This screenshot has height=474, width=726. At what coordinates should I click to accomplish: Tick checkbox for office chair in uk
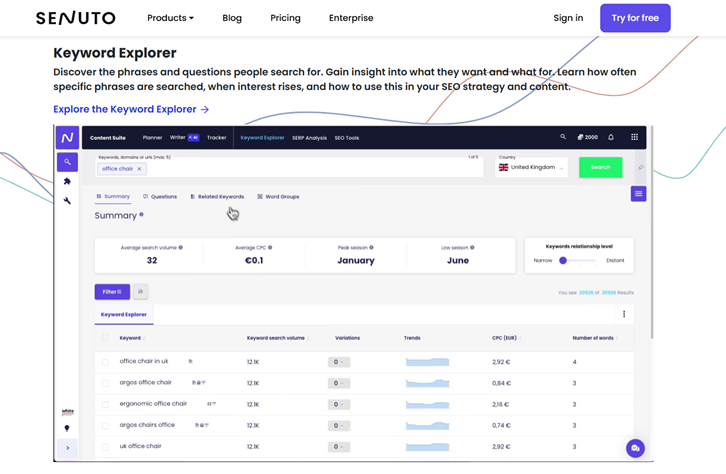click(106, 362)
